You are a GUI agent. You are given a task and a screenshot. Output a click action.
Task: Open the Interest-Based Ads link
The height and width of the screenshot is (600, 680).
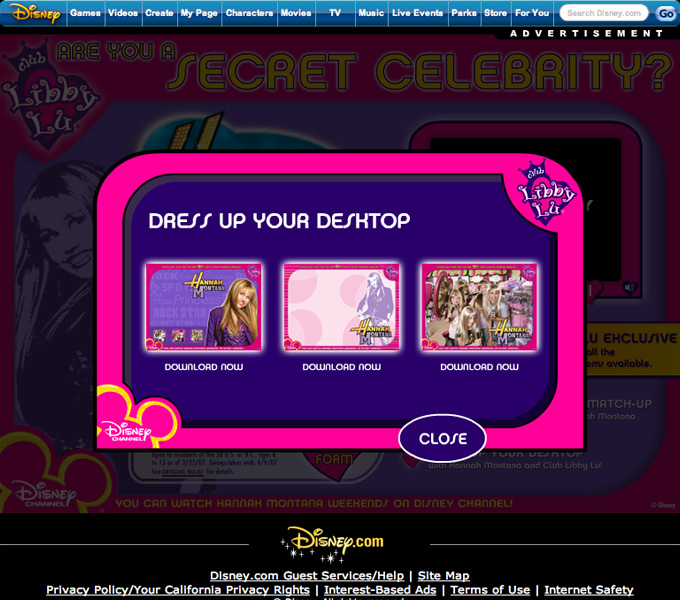pyautogui.click(x=380, y=590)
